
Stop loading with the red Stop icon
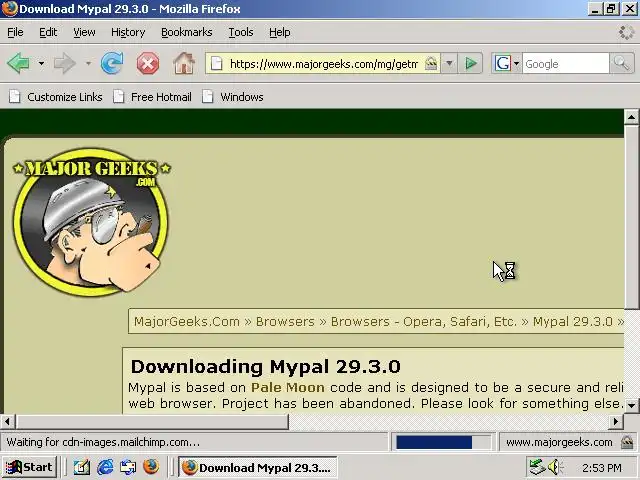point(148,64)
